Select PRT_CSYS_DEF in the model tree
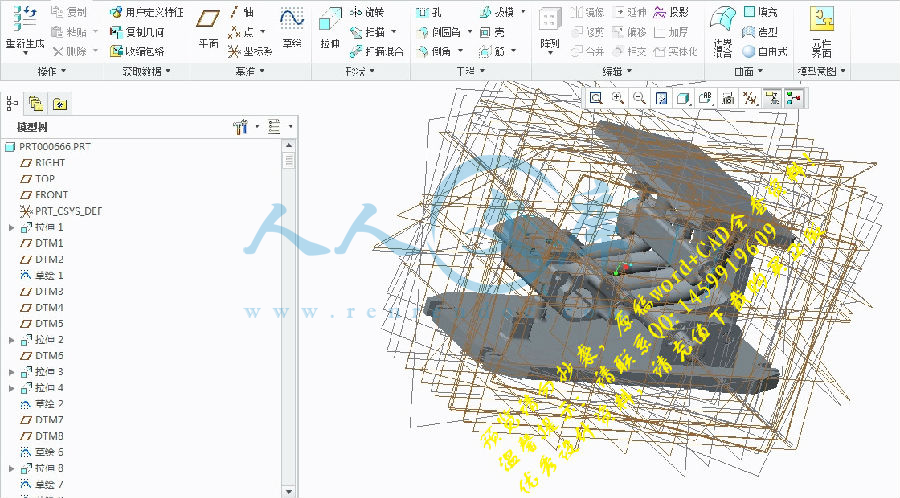Viewport: 900px width, 498px height. (x=61, y=211)
